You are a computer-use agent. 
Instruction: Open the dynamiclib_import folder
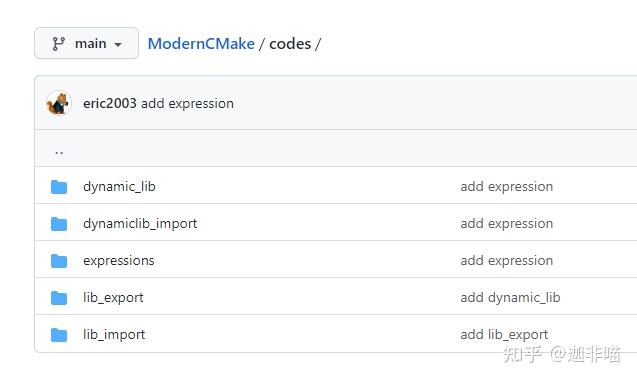point(140,224)
